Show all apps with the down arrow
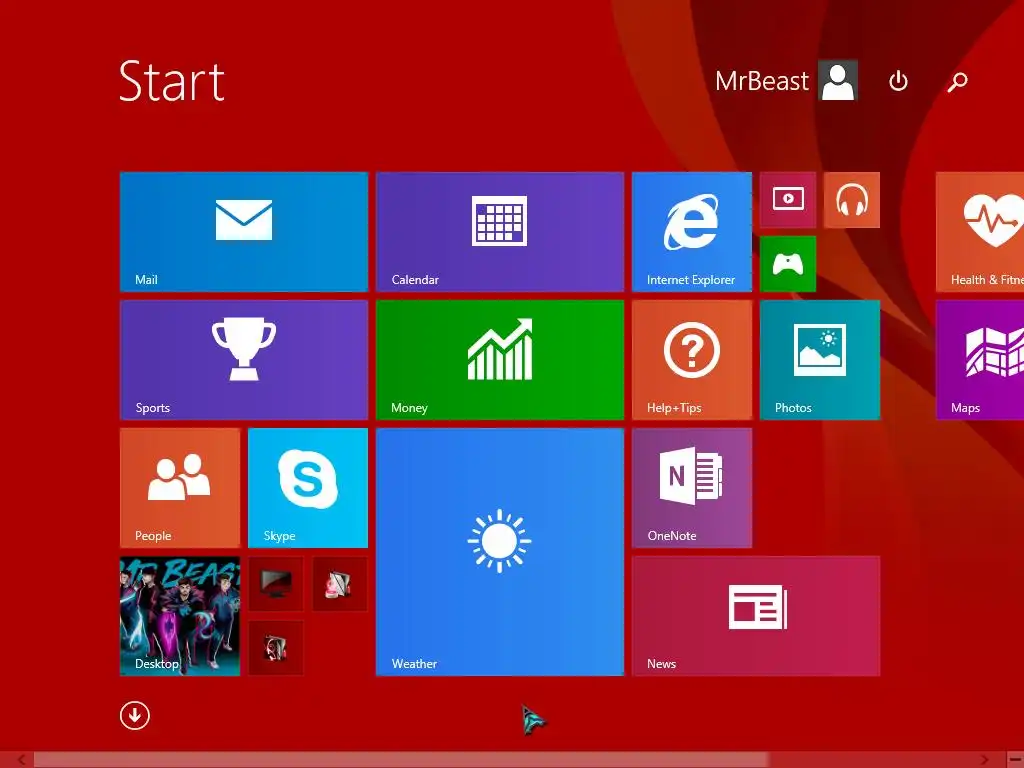 (x=135, y=716)
